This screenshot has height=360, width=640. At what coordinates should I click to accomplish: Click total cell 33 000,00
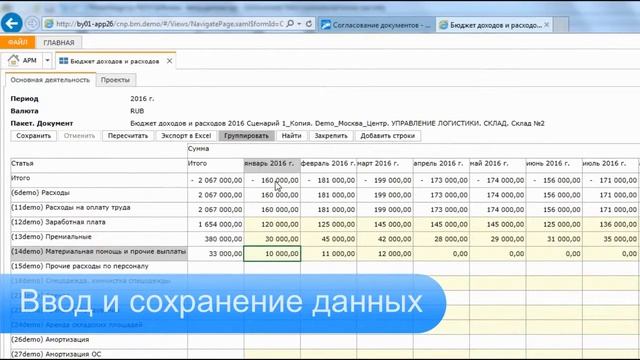pyautogui.click(x=216, y=253)
